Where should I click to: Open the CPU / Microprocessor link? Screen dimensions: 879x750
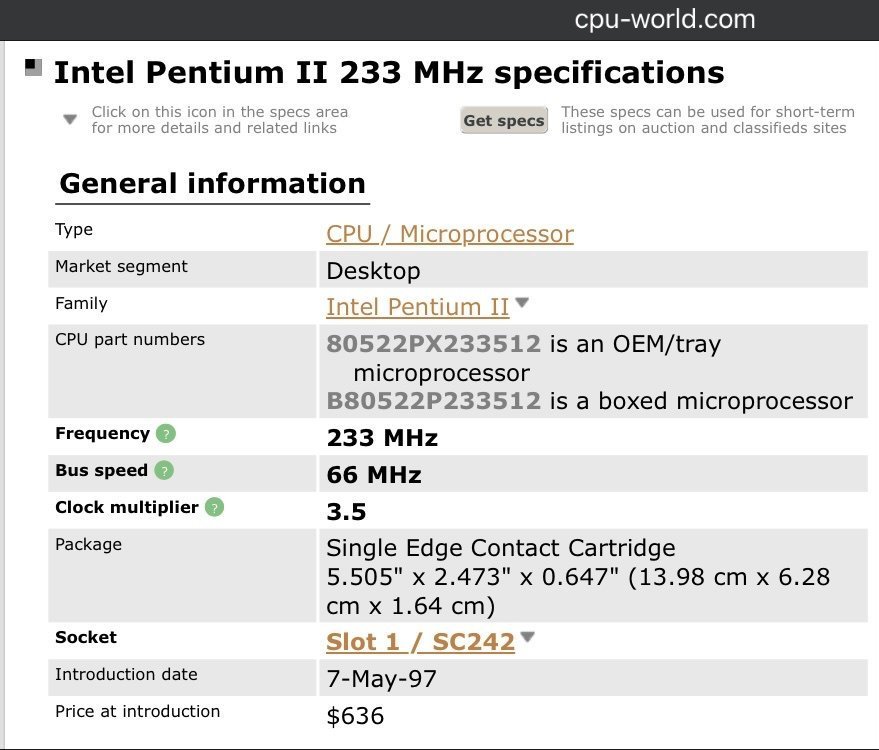450,234
